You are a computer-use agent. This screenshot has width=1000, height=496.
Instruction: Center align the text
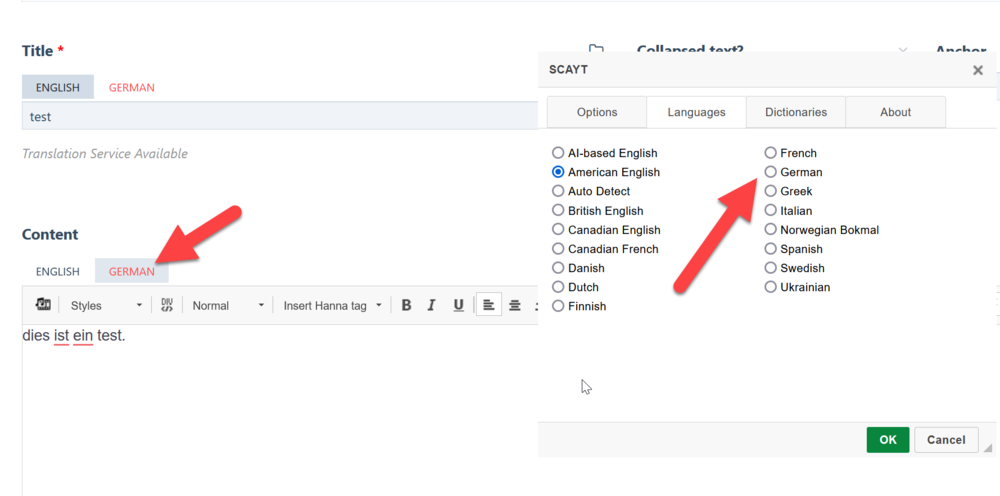515,306
